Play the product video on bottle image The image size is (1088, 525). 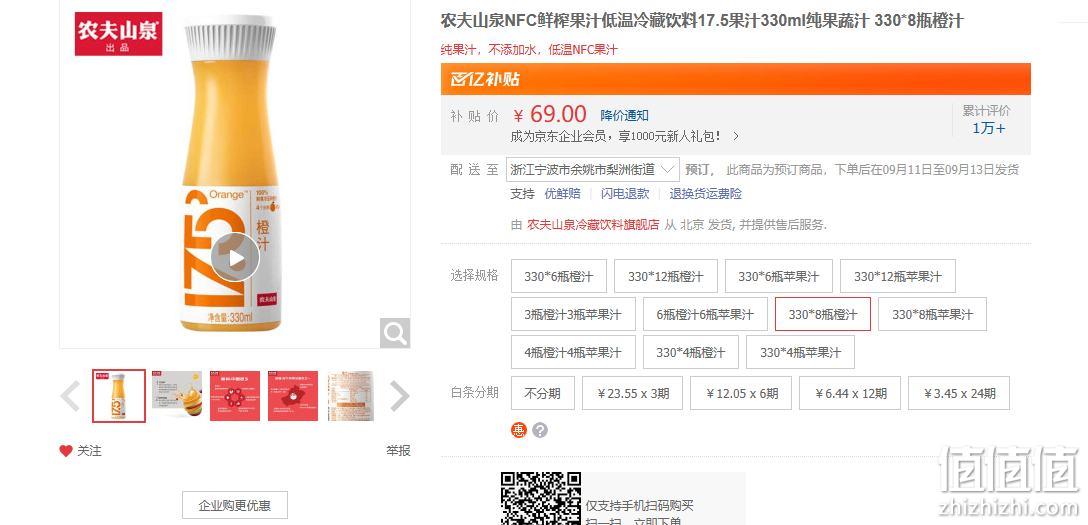coord(235,257)
